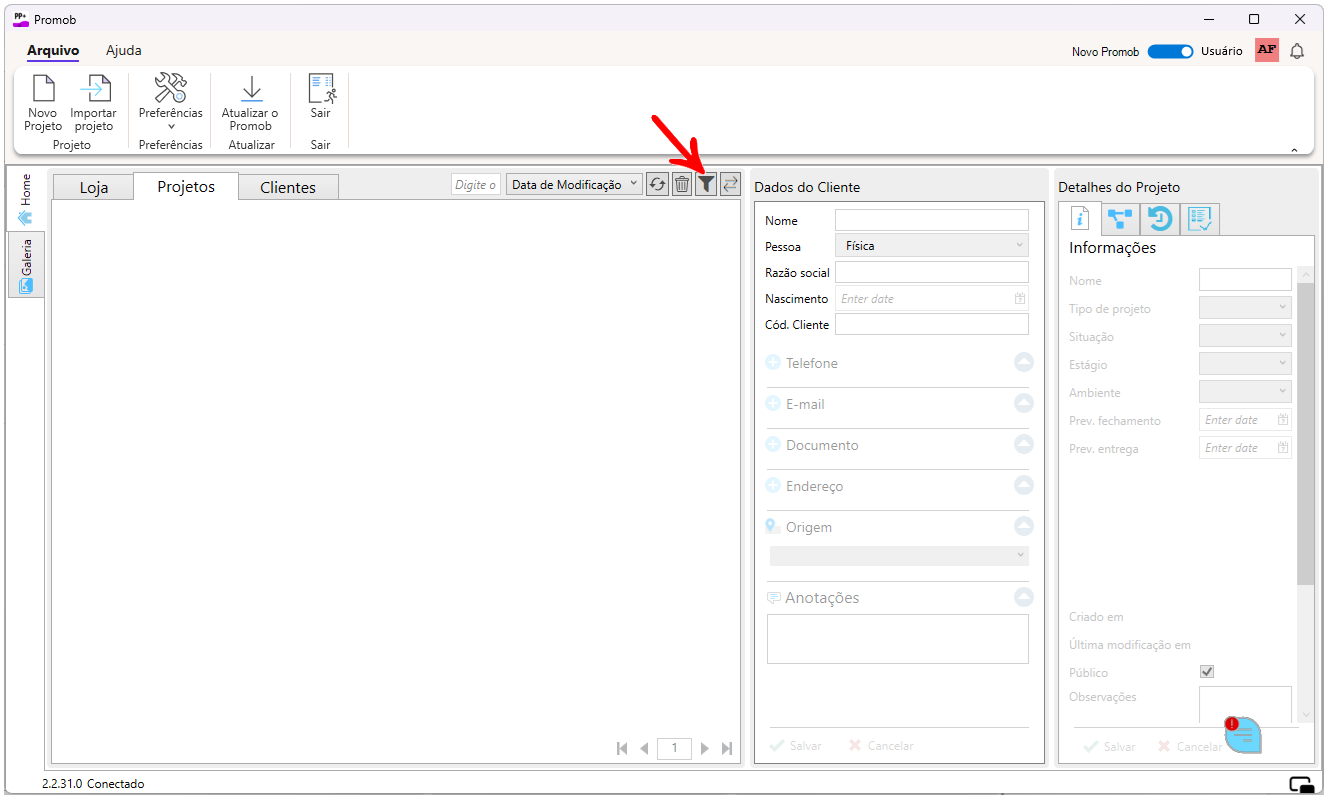Click the trash delete icon

682,184
